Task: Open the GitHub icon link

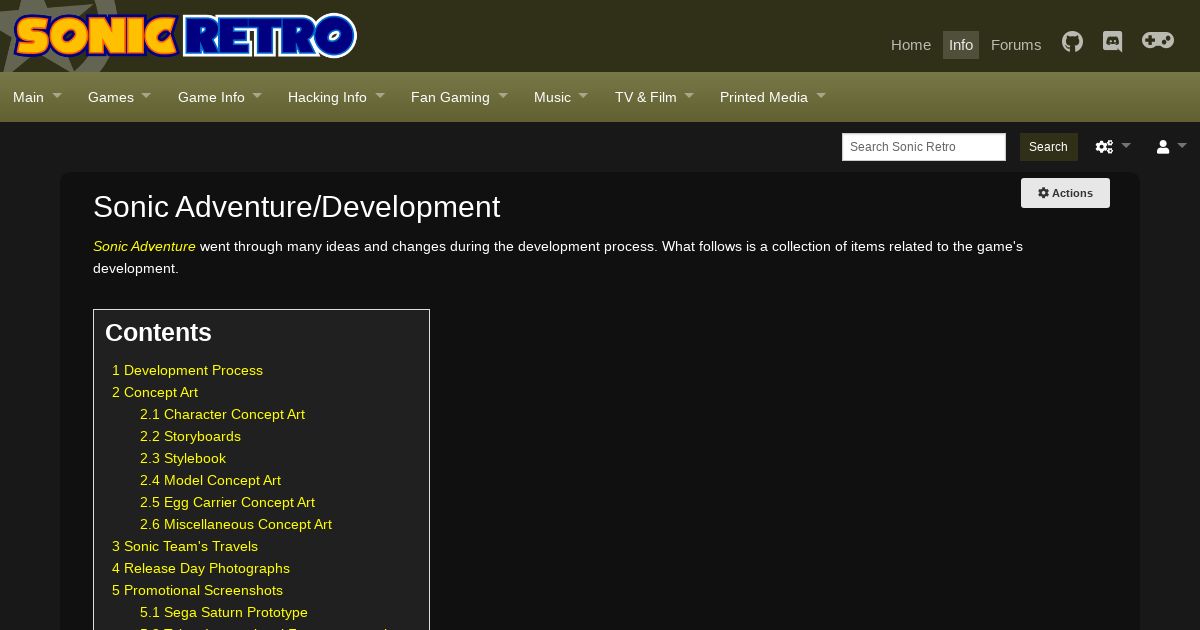Action: click(1072, 42)
